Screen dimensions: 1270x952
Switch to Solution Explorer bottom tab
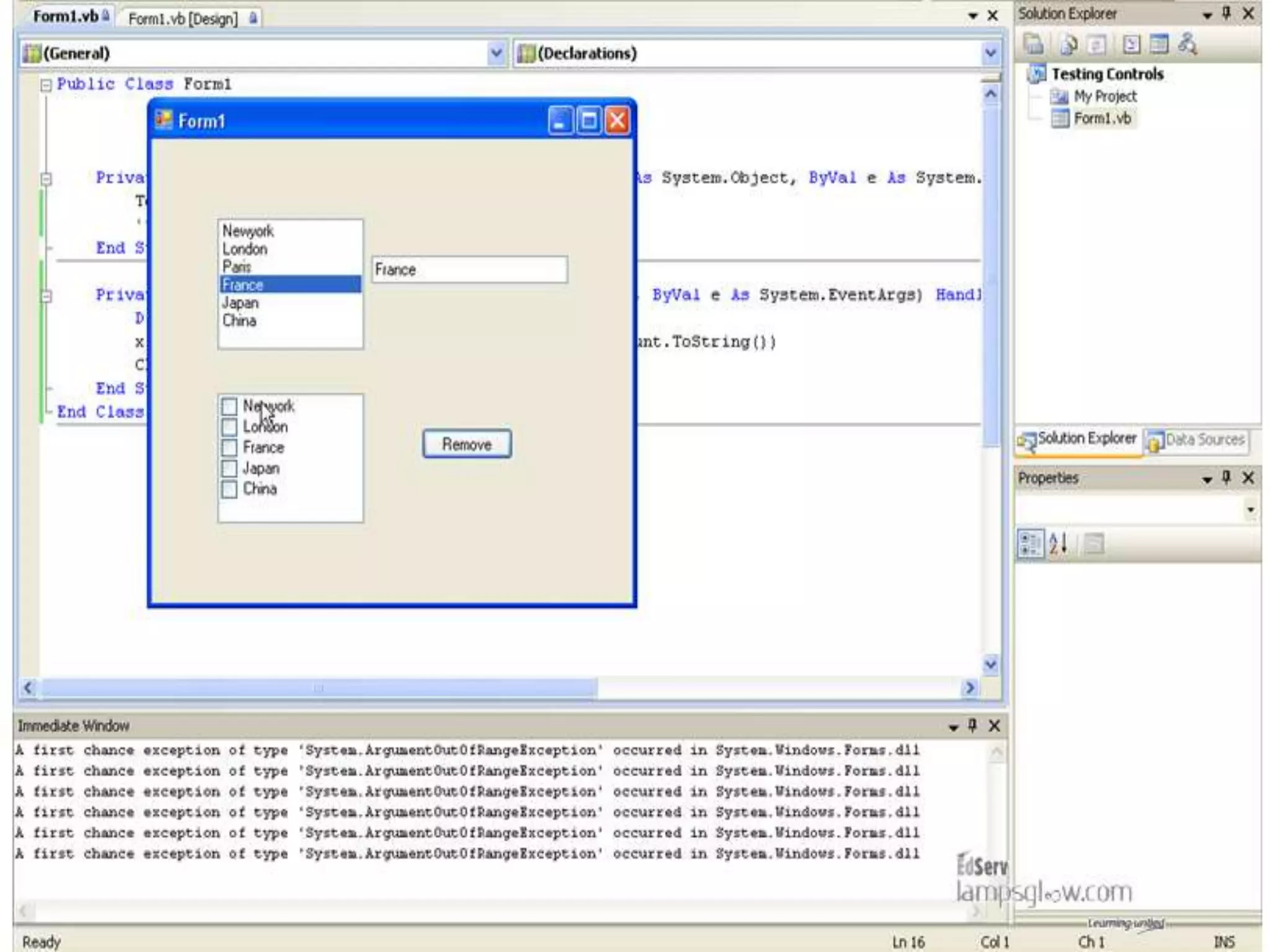click(x=1078, y=439)
